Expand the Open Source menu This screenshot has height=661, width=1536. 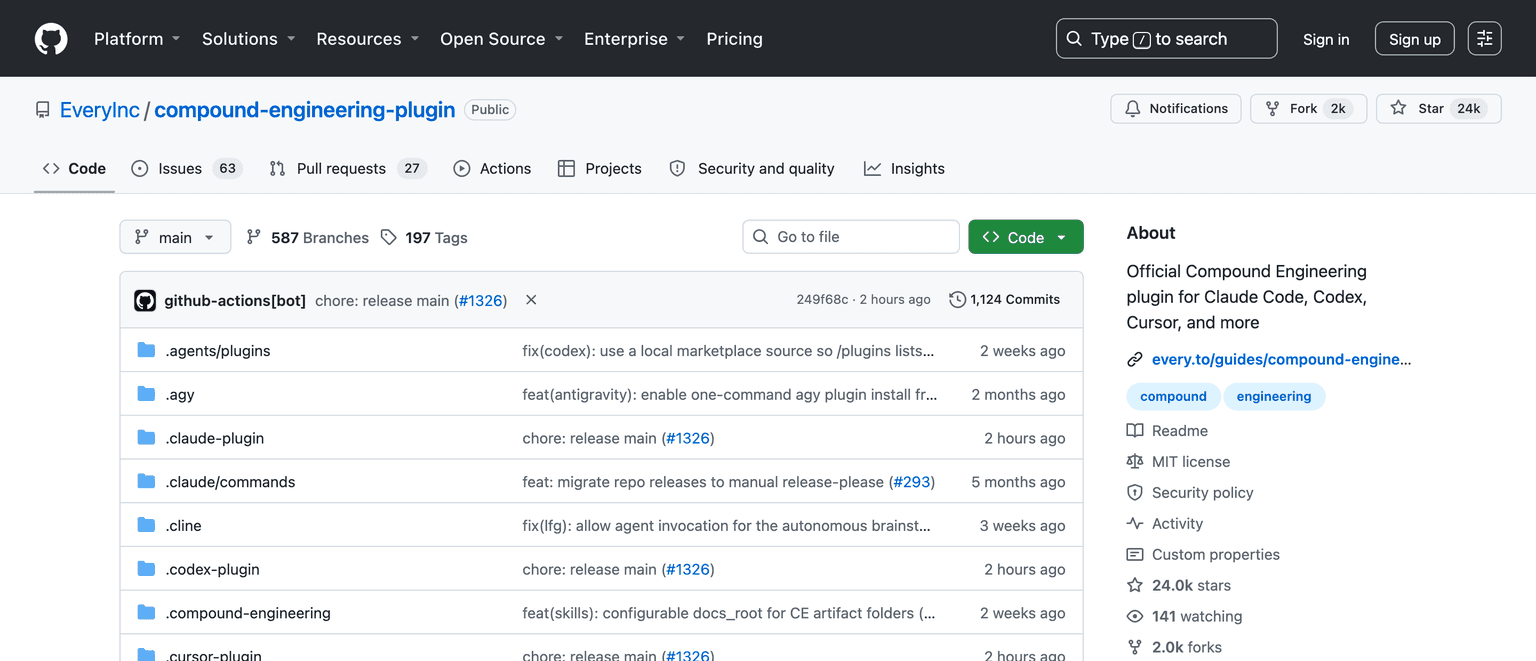coord(502,39)
